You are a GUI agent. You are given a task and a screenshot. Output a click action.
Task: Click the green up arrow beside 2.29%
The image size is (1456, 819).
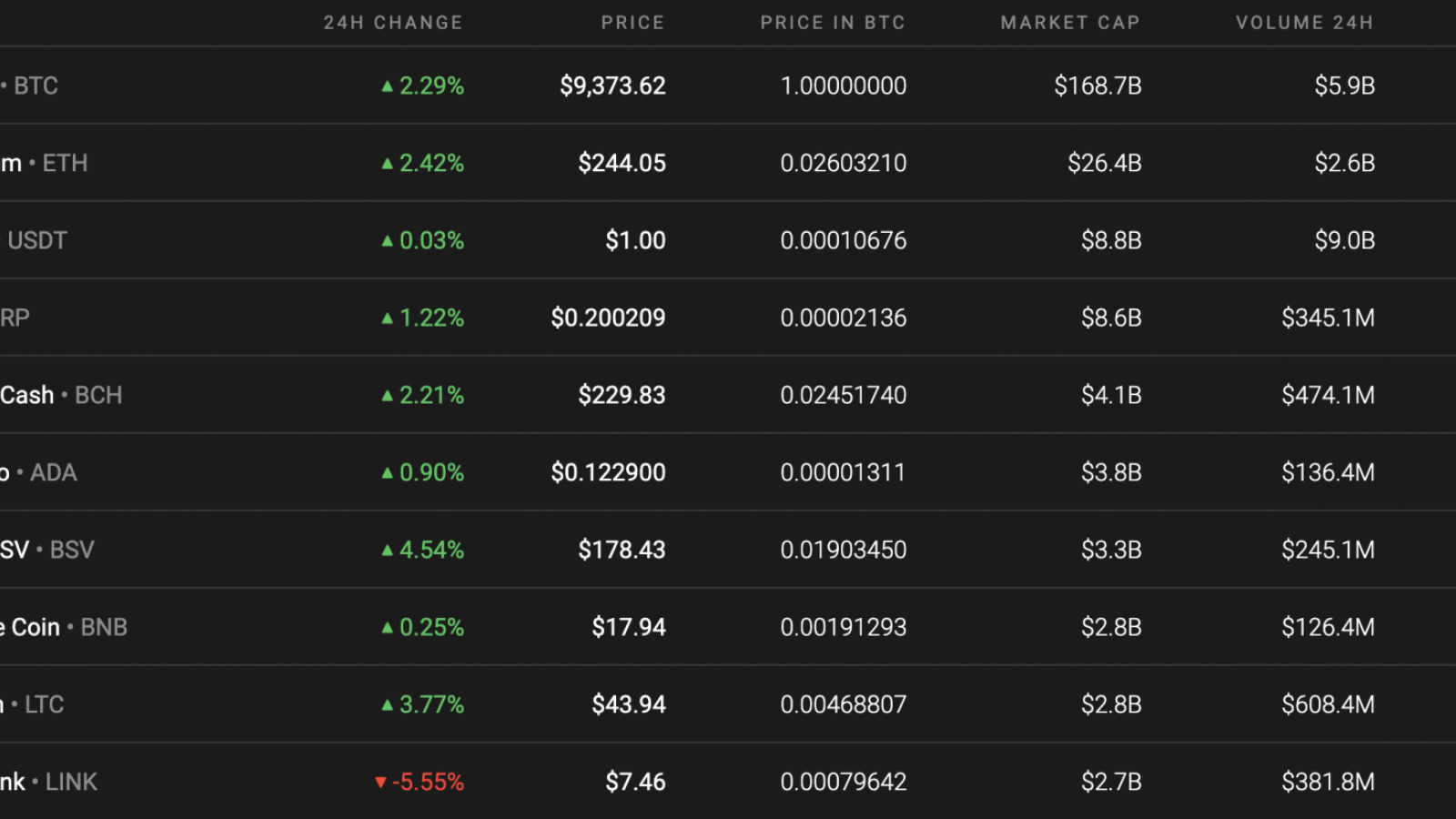tap(388, 86)
